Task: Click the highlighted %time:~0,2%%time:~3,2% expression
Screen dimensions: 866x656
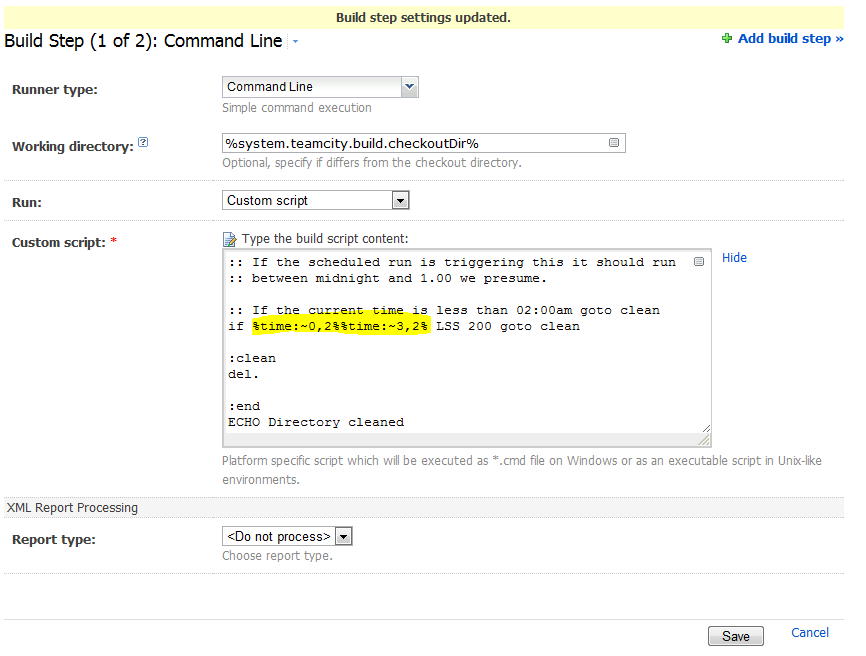Action: [x=340, y=326]
